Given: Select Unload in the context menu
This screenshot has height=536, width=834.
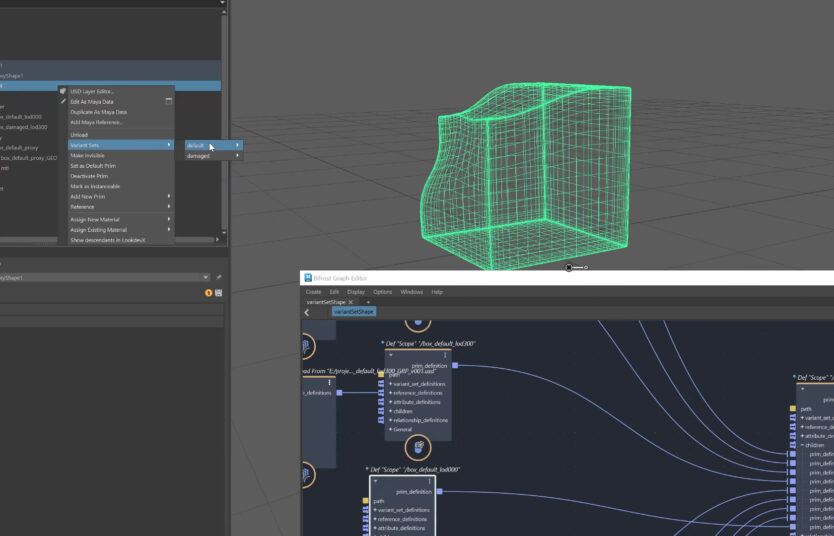Looking at the screenshot, I should point(79,134).
